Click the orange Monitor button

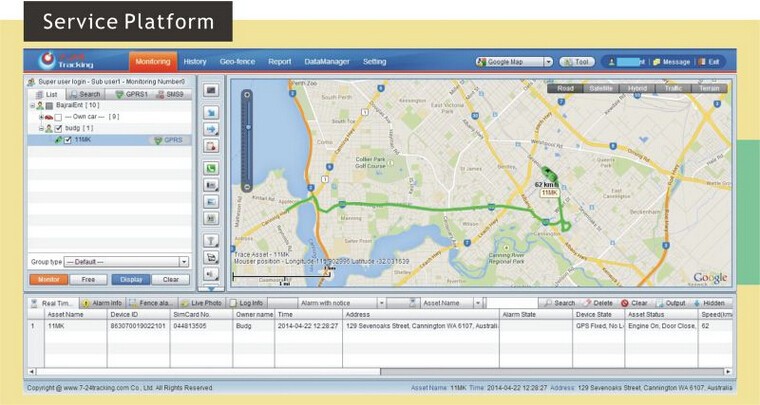point(47,280)
